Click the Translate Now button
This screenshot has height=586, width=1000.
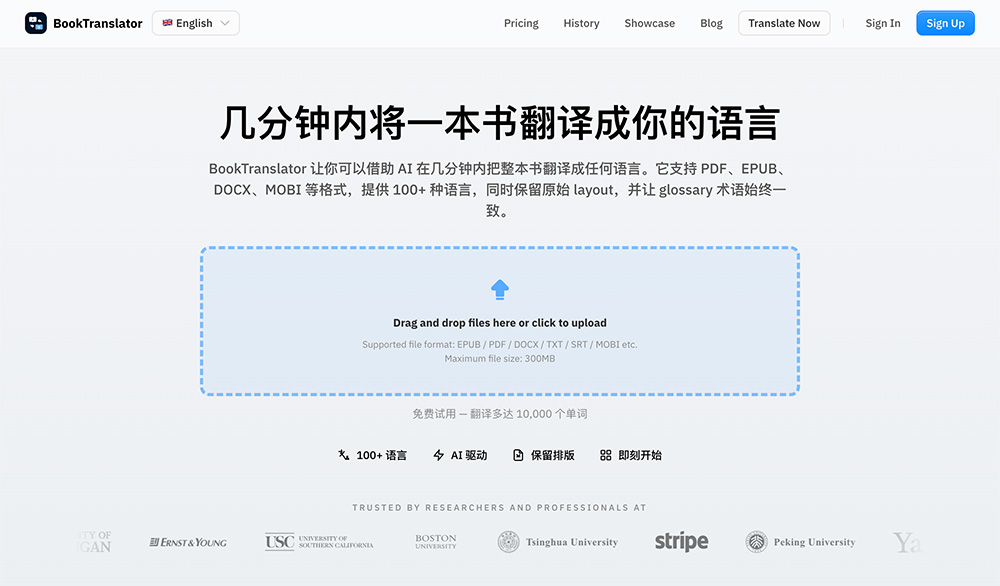click(x=784, y=23)
